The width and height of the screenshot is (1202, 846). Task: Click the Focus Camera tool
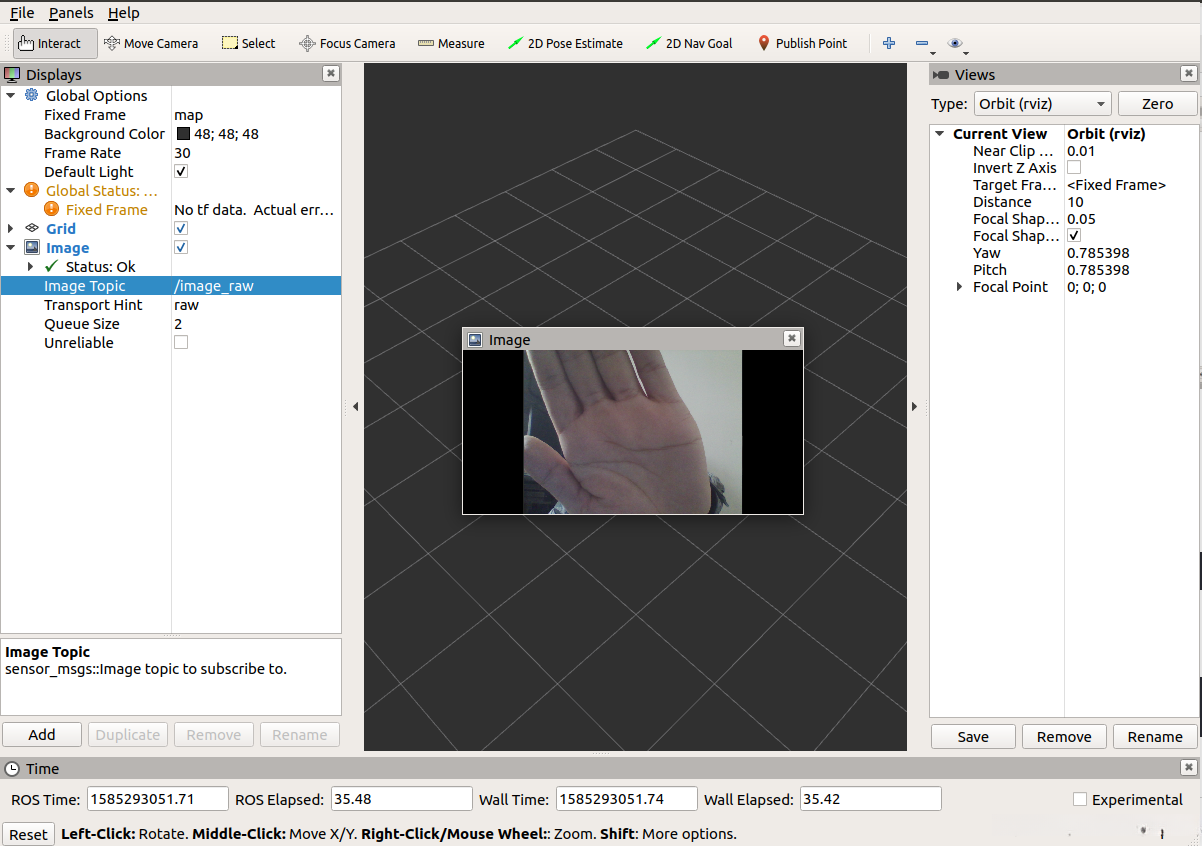(347, 43)
